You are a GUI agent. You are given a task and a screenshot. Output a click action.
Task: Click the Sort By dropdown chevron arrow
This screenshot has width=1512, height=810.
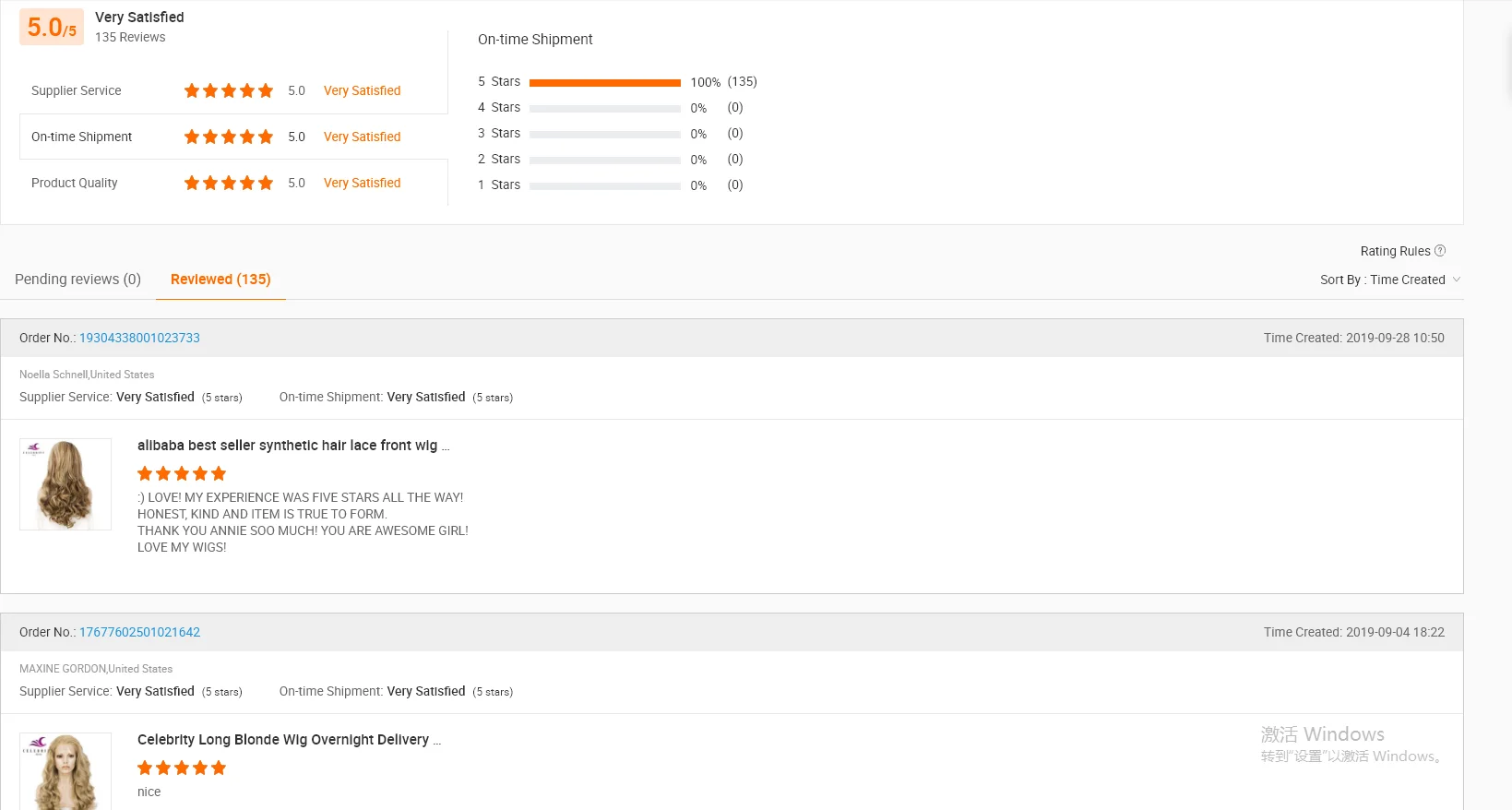[1457, 280]
